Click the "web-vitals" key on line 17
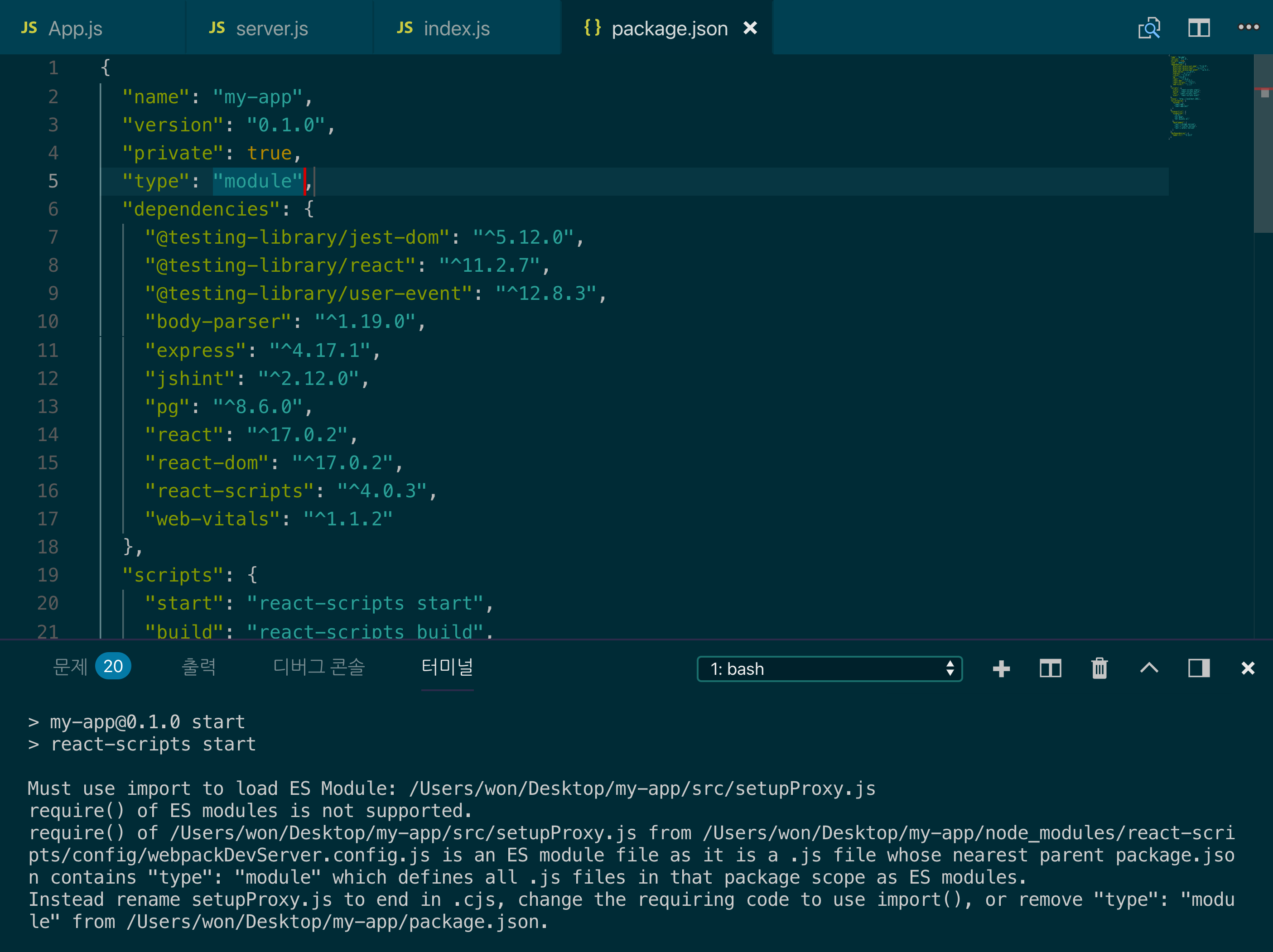Image resolution: width=1273 pixels, height=952 pixels. coord(212,519)
